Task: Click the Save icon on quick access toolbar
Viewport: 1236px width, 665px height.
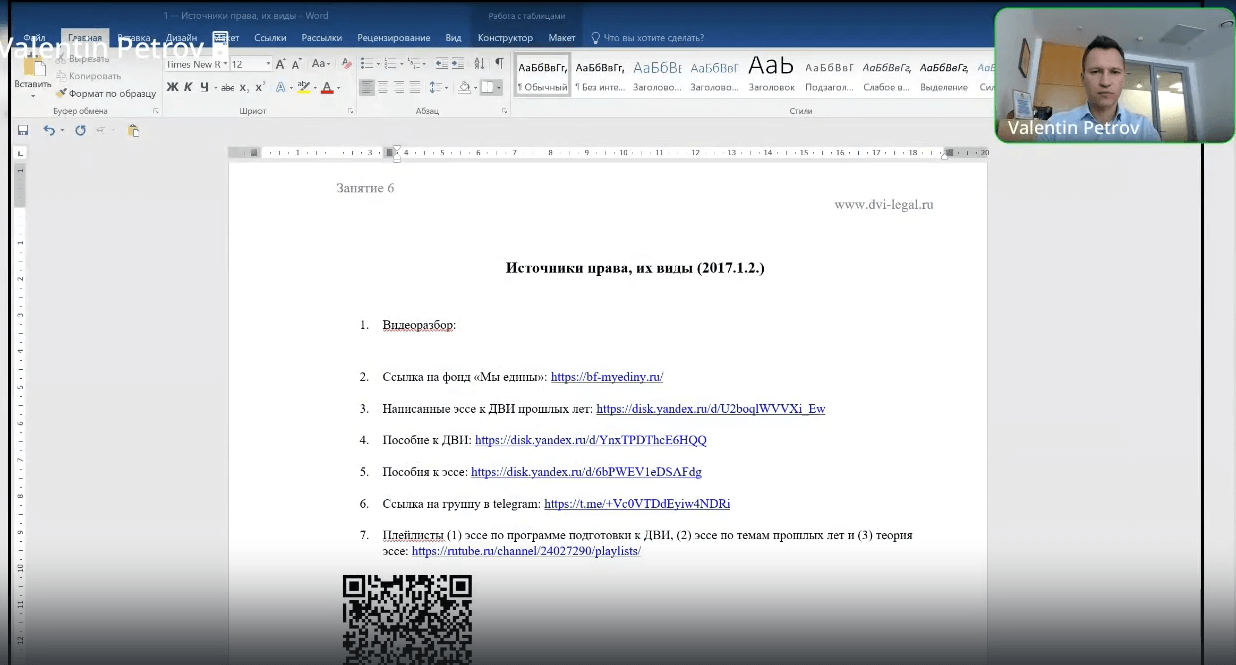Action: click(21, 129)
